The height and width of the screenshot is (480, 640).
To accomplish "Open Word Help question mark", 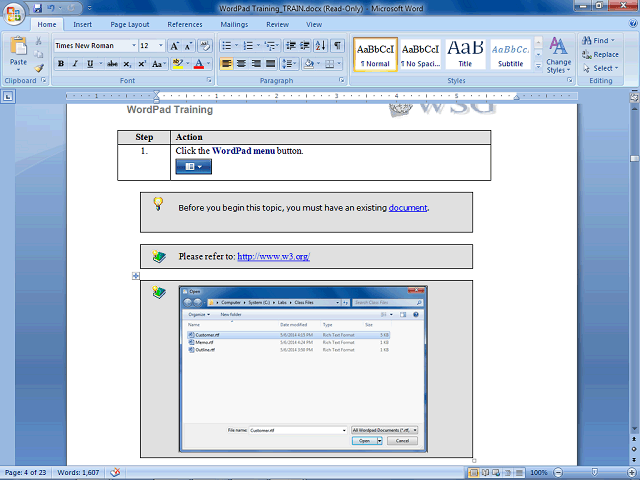I will pos(633,24).
